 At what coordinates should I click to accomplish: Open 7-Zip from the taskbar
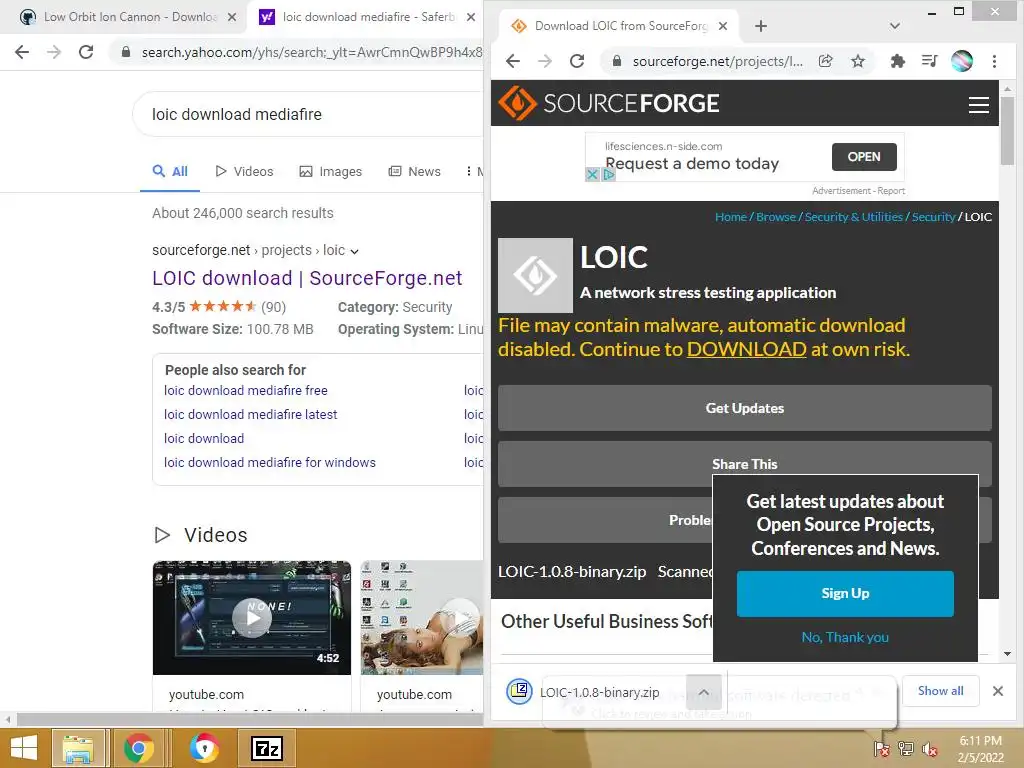click(267, 748)
